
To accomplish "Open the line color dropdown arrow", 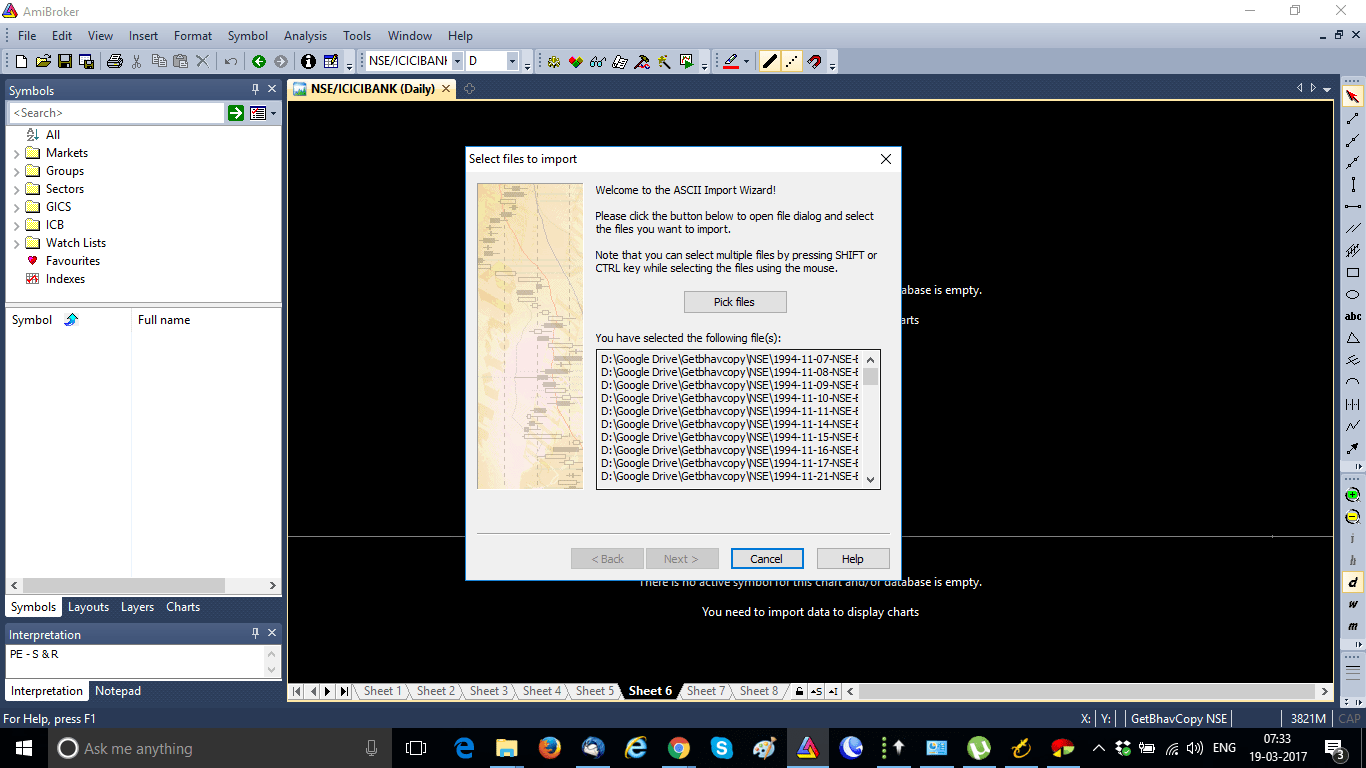I will click(746, 61).
